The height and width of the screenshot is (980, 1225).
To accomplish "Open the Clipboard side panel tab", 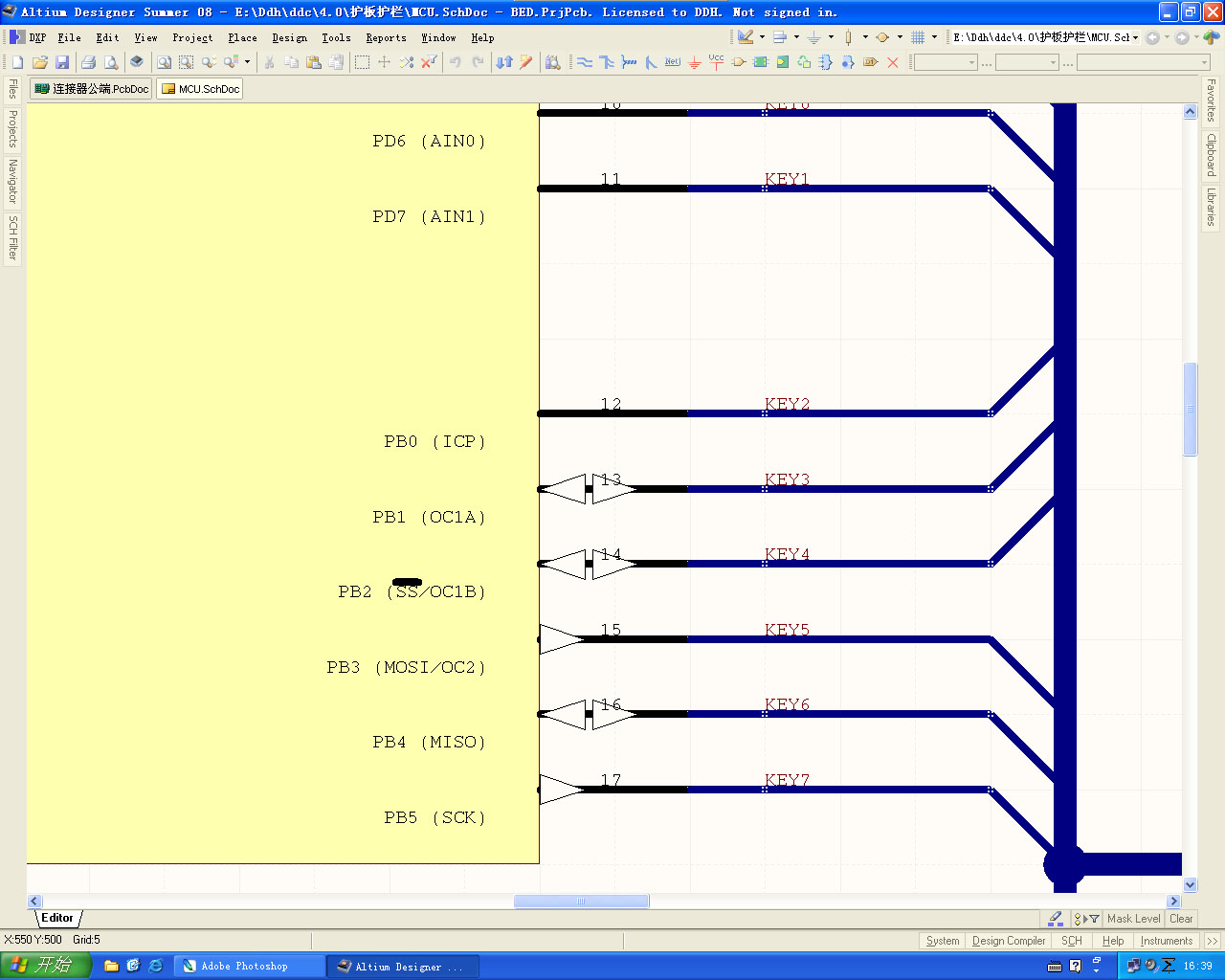I will pos(1211,154).
